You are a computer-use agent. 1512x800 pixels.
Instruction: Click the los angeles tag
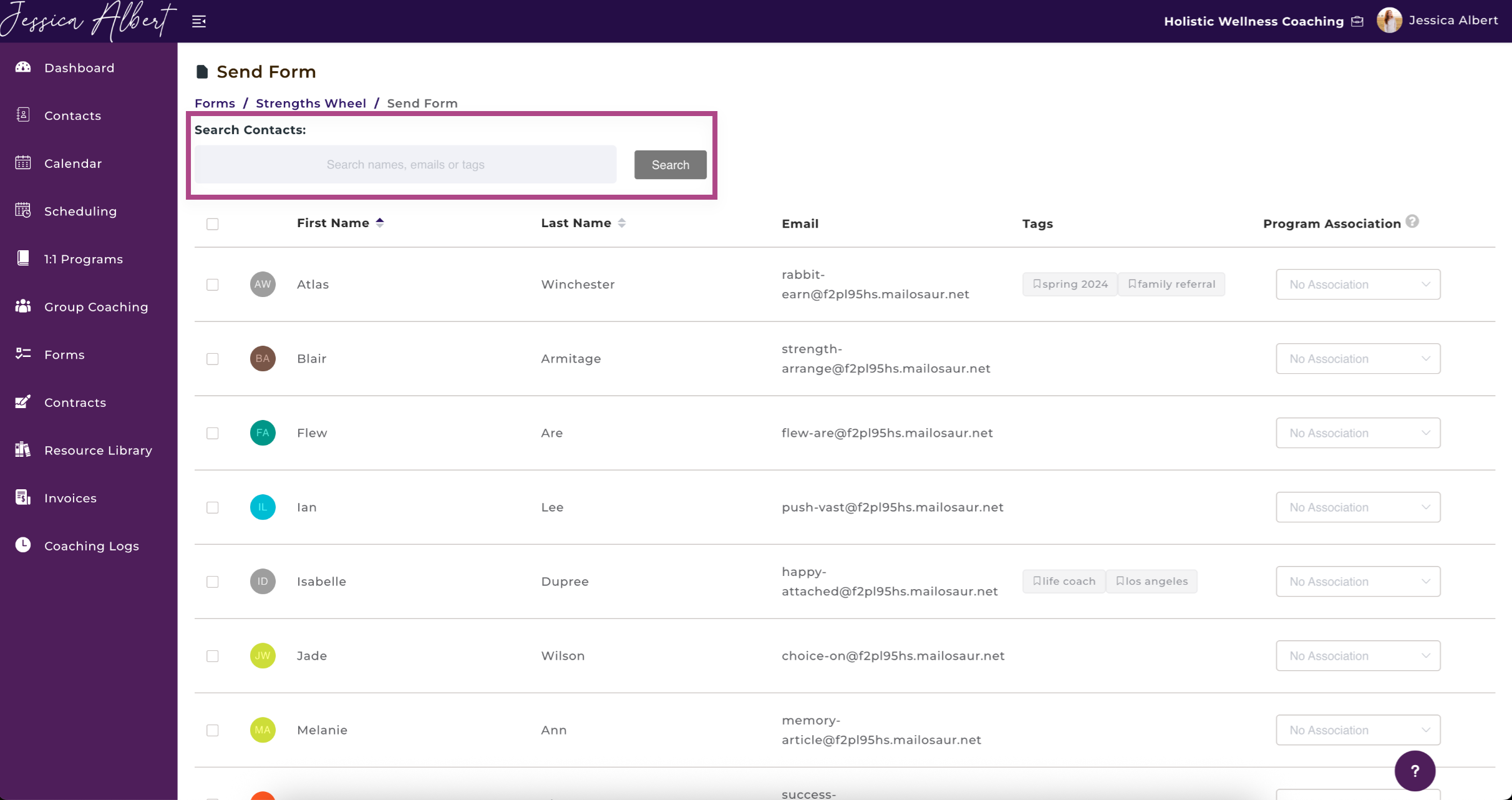pyautogui.click(x=1151, y=581)
